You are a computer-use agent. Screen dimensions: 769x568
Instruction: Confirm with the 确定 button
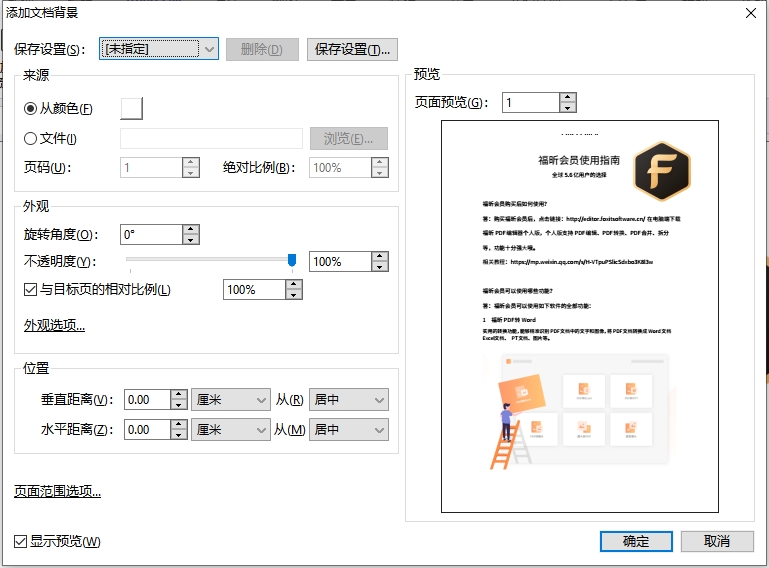click(x=636, y=541)
